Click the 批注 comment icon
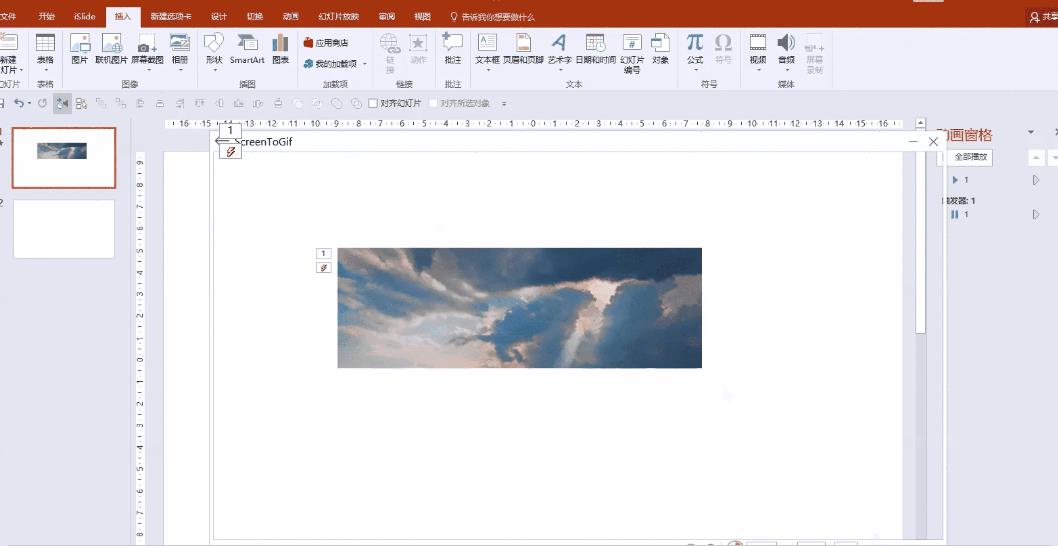1058x546 pixels. (453, 47)
